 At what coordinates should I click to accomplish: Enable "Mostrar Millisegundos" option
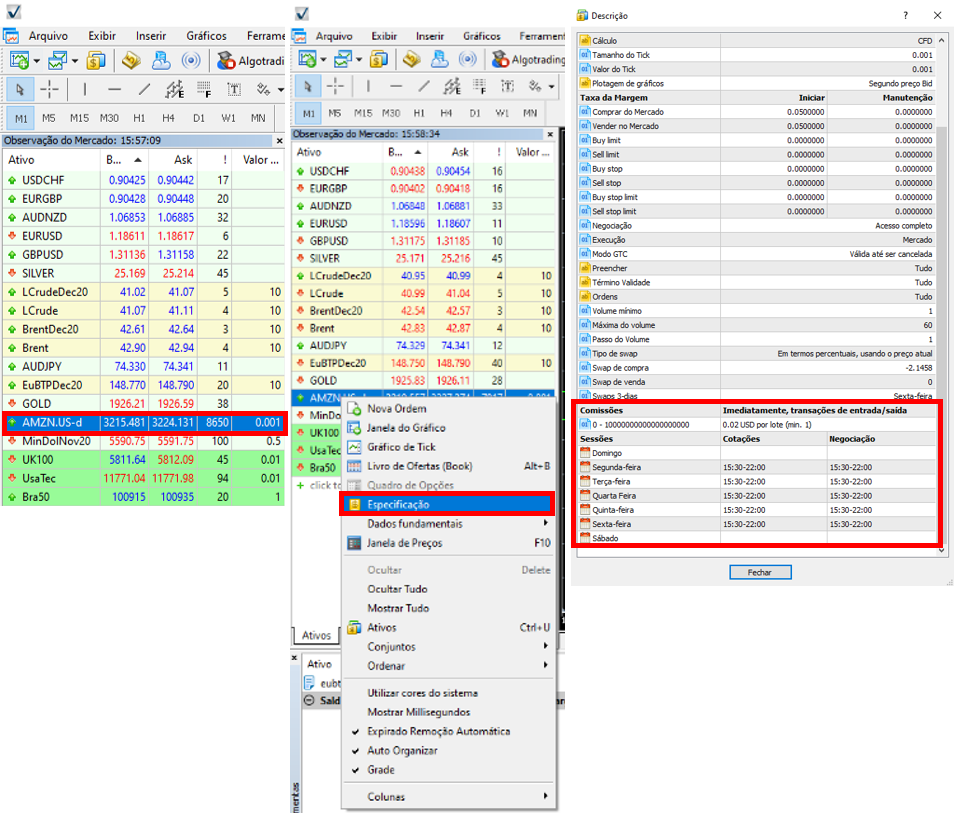pos(448,713)
